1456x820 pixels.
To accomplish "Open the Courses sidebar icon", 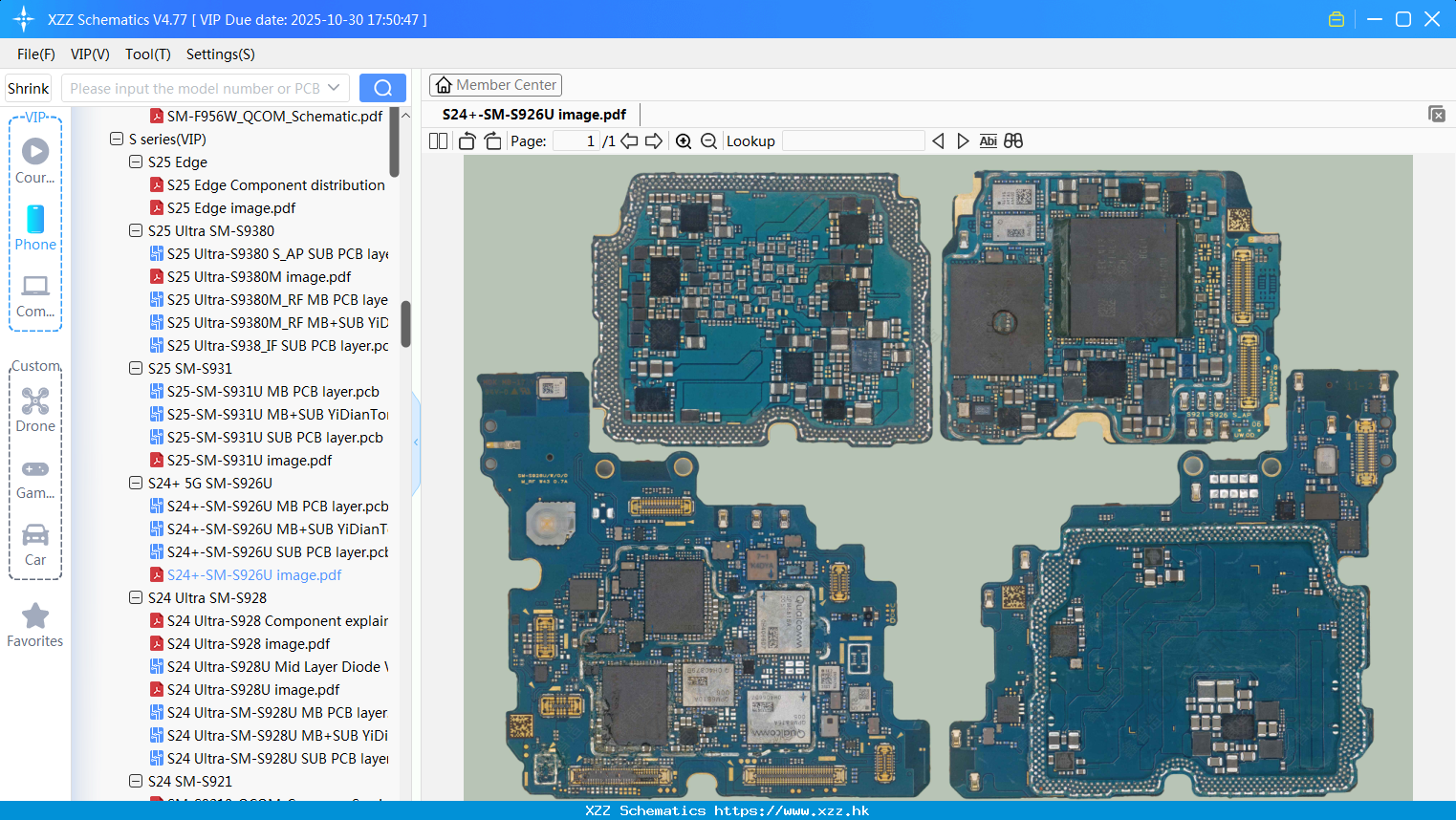I will (x=35, y=160).
